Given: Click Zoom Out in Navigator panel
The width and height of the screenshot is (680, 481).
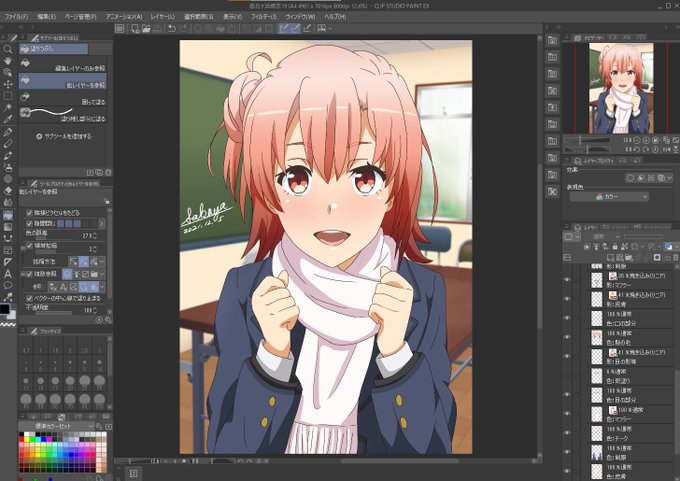Looking at the screenshot, I should (x=637, y=141).
